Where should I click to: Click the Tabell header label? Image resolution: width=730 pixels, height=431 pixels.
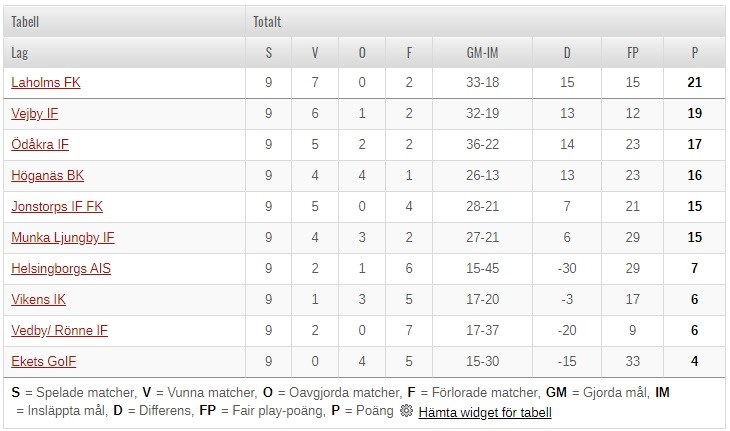pos(26,21)
